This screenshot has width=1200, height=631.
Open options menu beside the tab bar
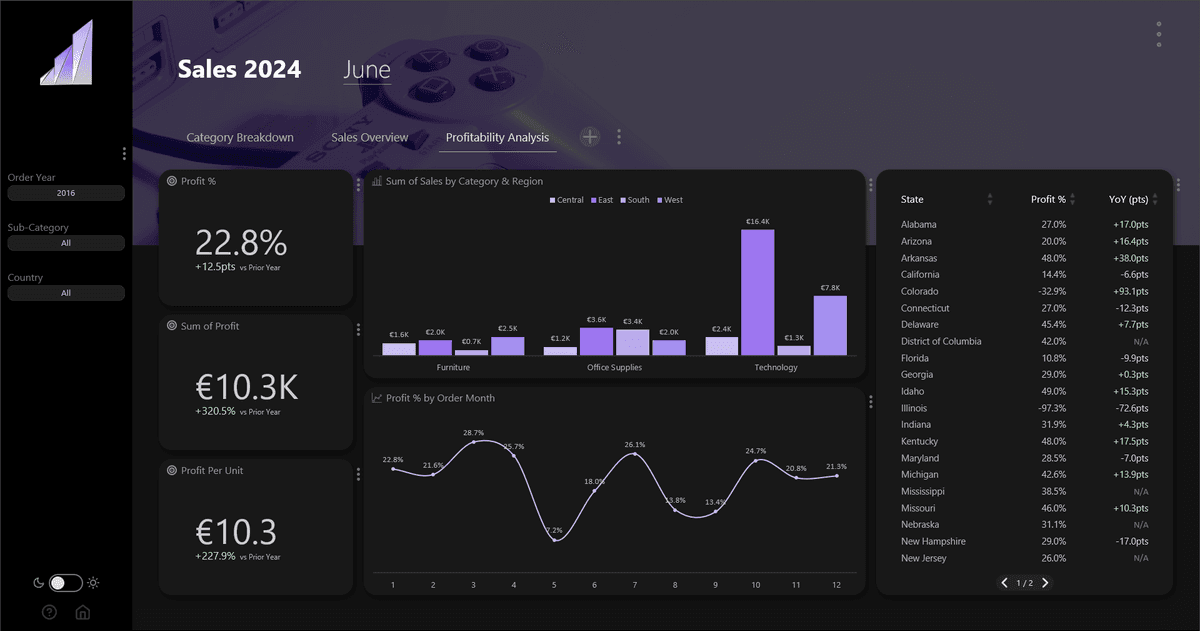(x=619, y=137)
